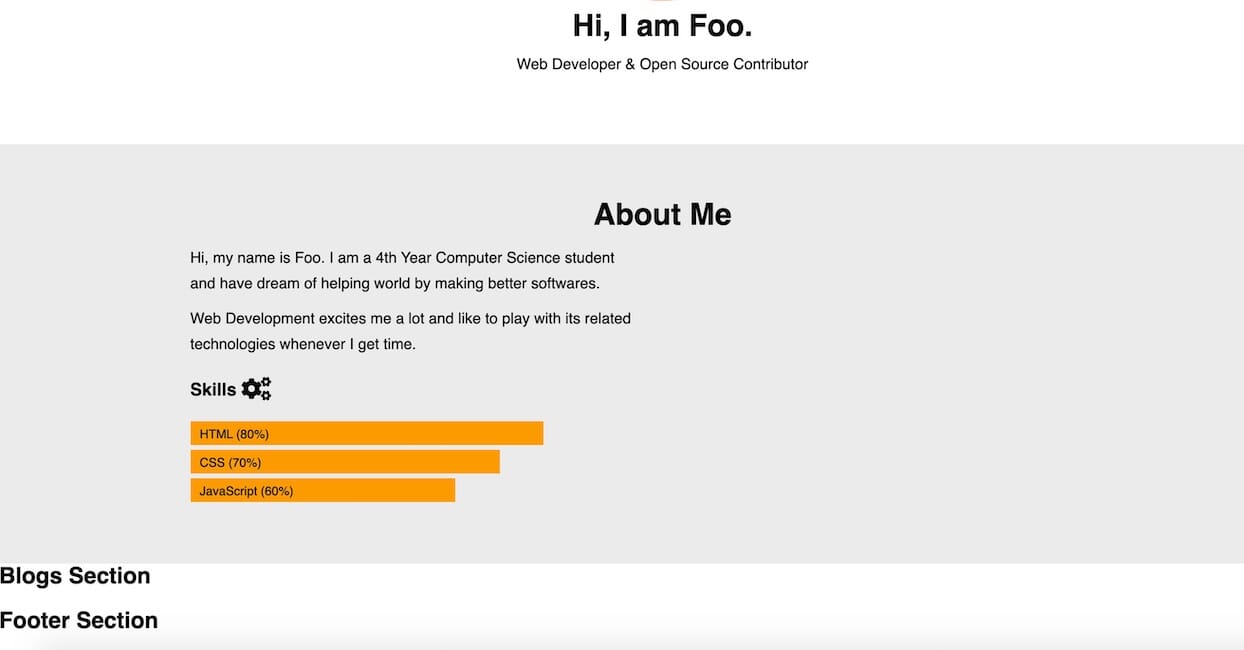Select the CSS (70%) progress bar
Image resolution: width=1244 pixels, height=650 pixels.
(344, 462)
